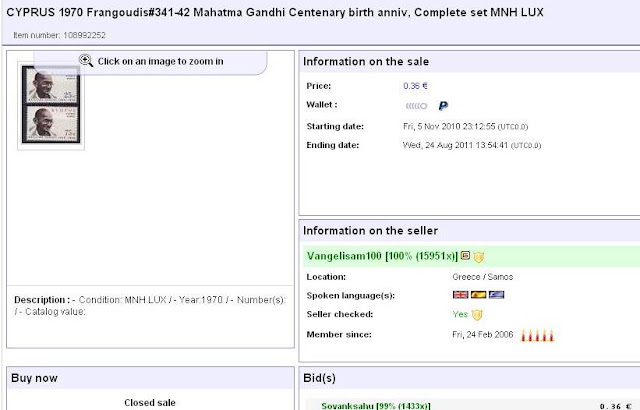
Task: Click the 'Information on the sale' heading
Action: (366, 62)
